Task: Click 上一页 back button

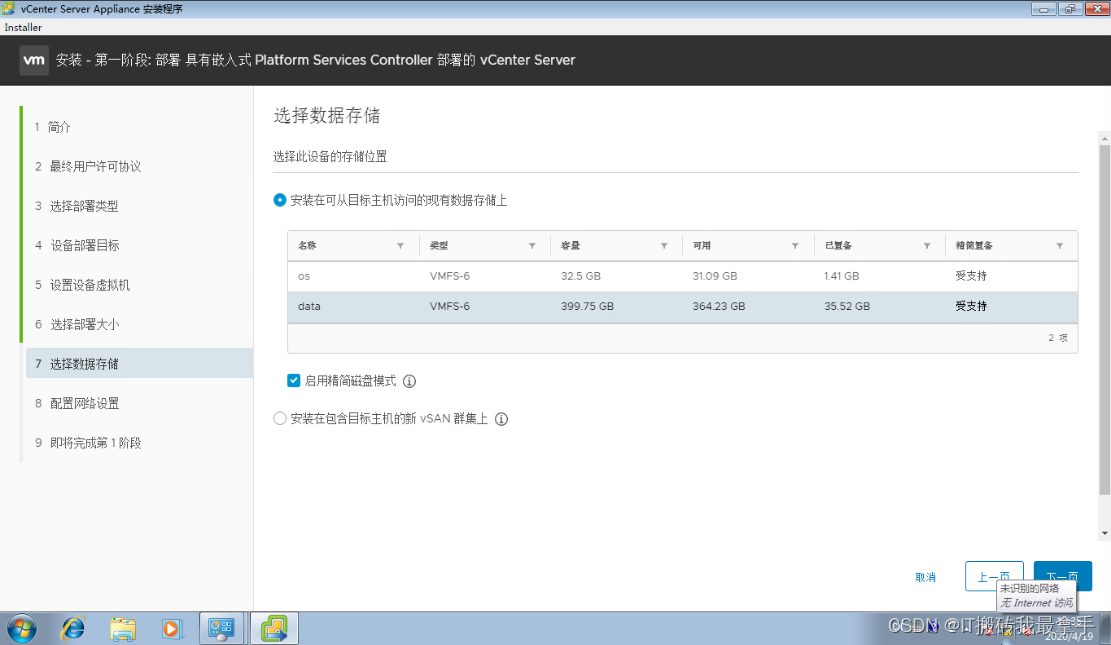Action: pos(994,576)
